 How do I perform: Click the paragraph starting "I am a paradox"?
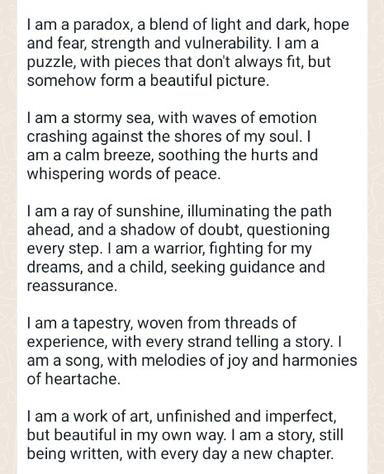pyautogui.click(x=188, y=53)
